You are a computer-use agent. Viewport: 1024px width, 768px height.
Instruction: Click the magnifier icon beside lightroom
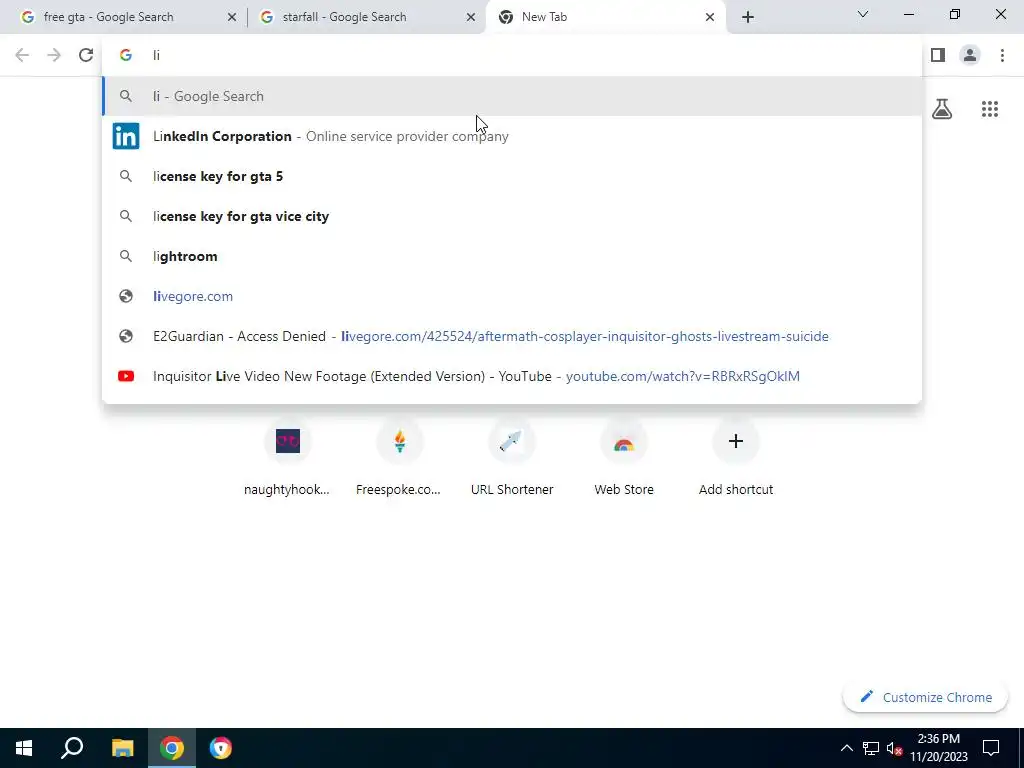point(125,256)
